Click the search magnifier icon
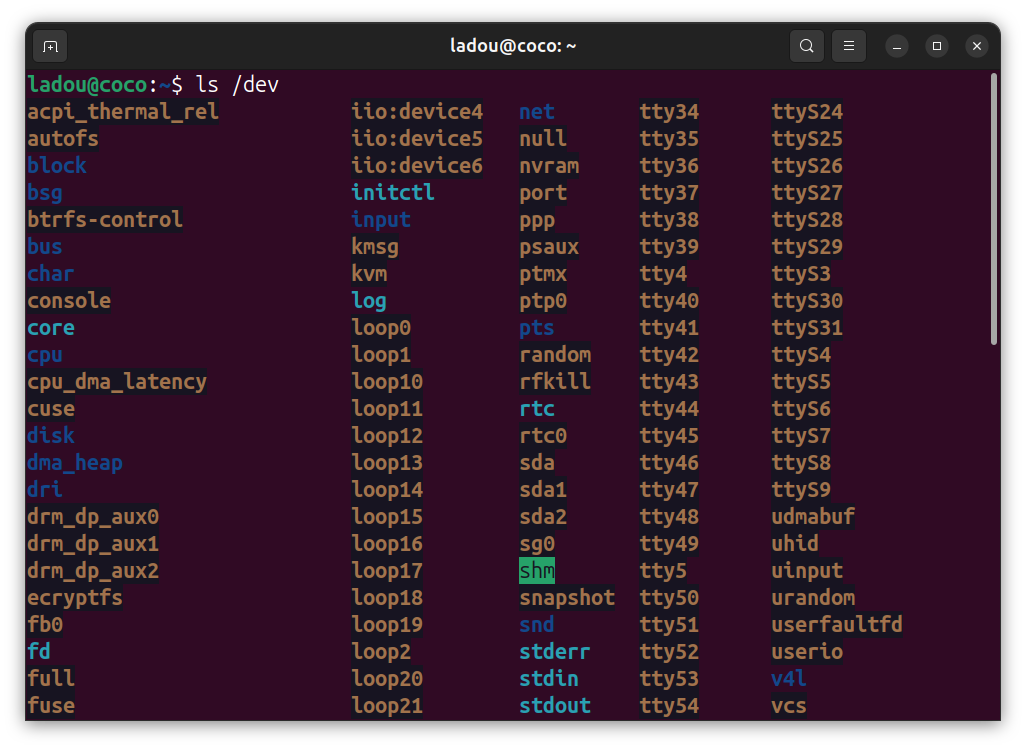Viewport: 1026px width, 749px height. click(x=806, y=46)
